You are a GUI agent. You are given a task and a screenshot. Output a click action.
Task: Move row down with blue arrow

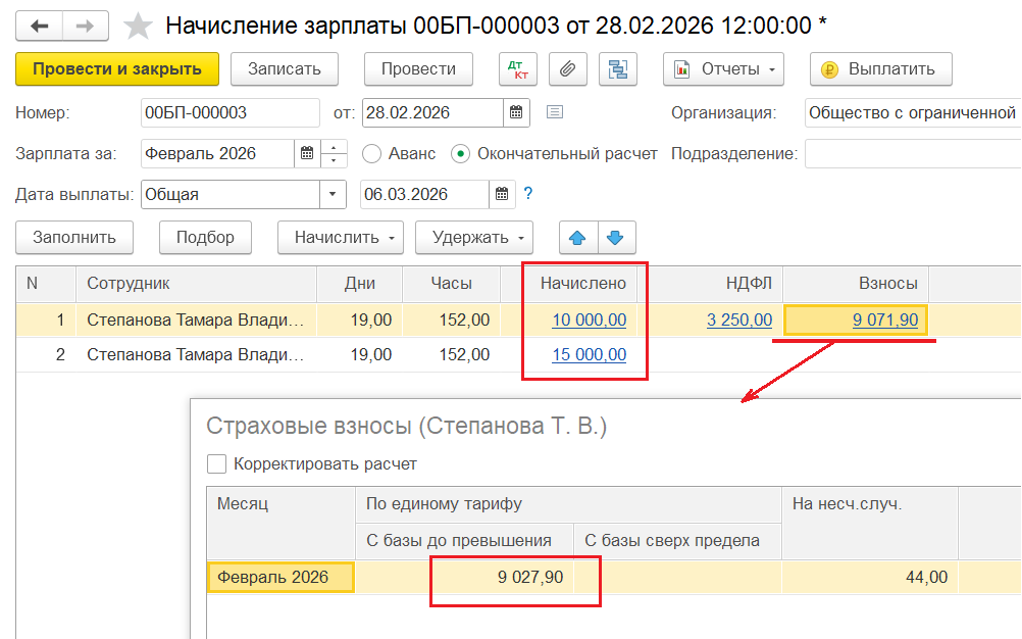click(x=616, y=237)
